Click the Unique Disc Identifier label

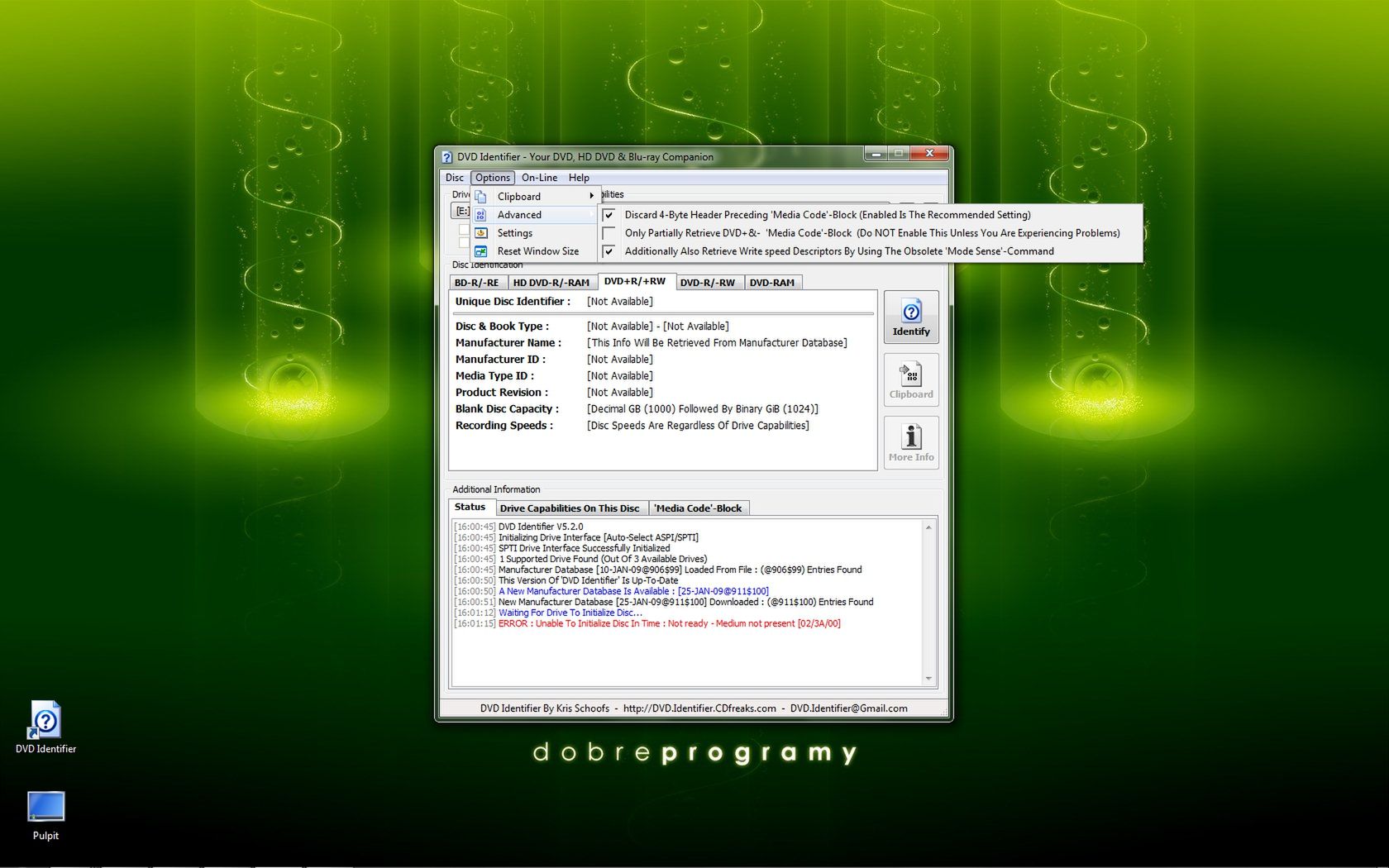(513, 302)
